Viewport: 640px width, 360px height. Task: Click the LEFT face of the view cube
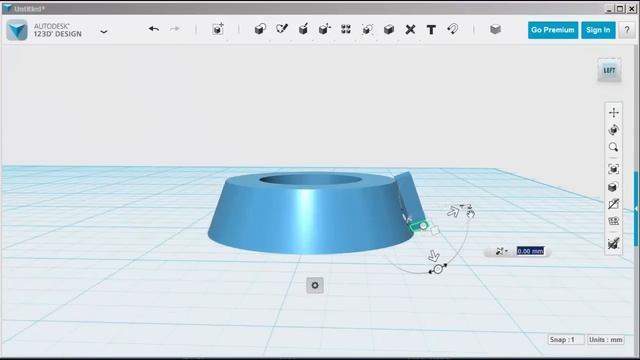click(x=609, y=71)
